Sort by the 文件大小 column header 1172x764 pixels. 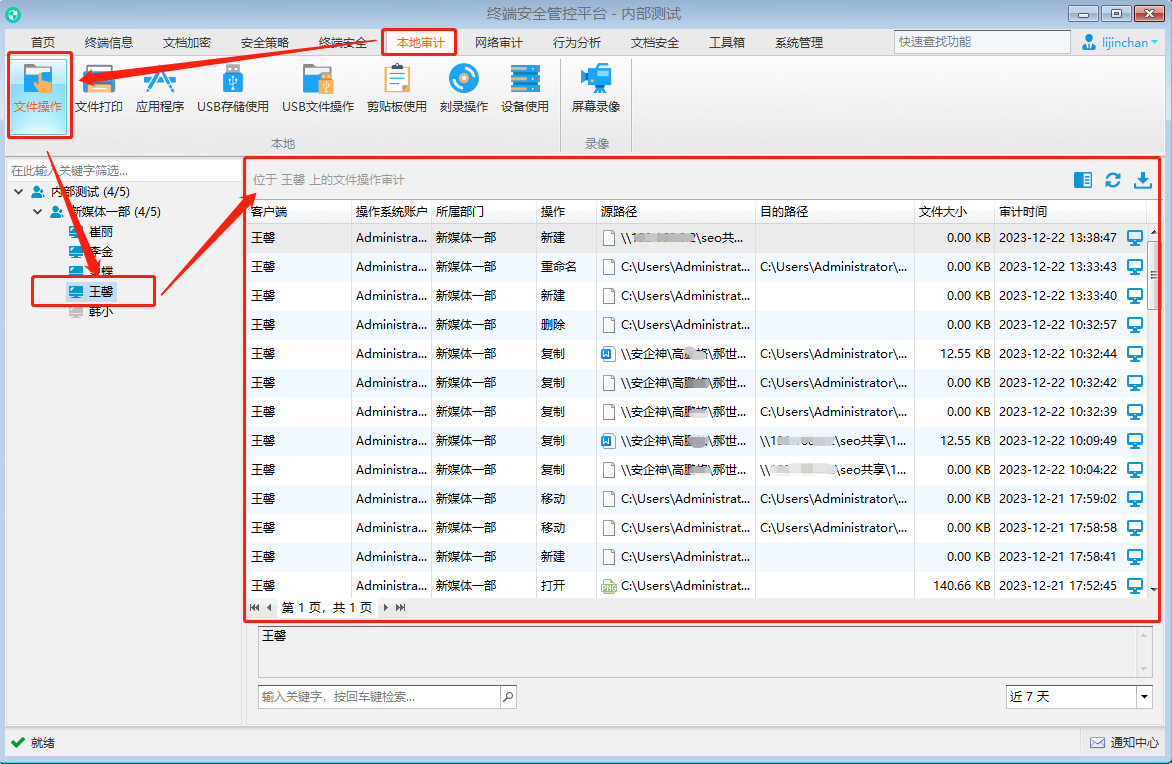tap(954, 212)
